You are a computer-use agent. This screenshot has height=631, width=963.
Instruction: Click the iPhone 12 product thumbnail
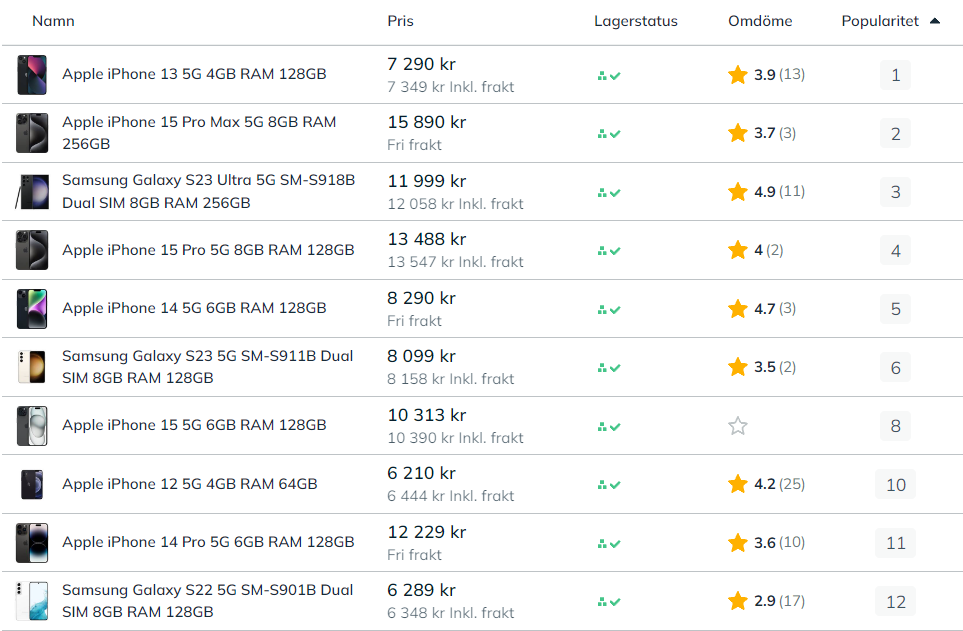(32, 484)
